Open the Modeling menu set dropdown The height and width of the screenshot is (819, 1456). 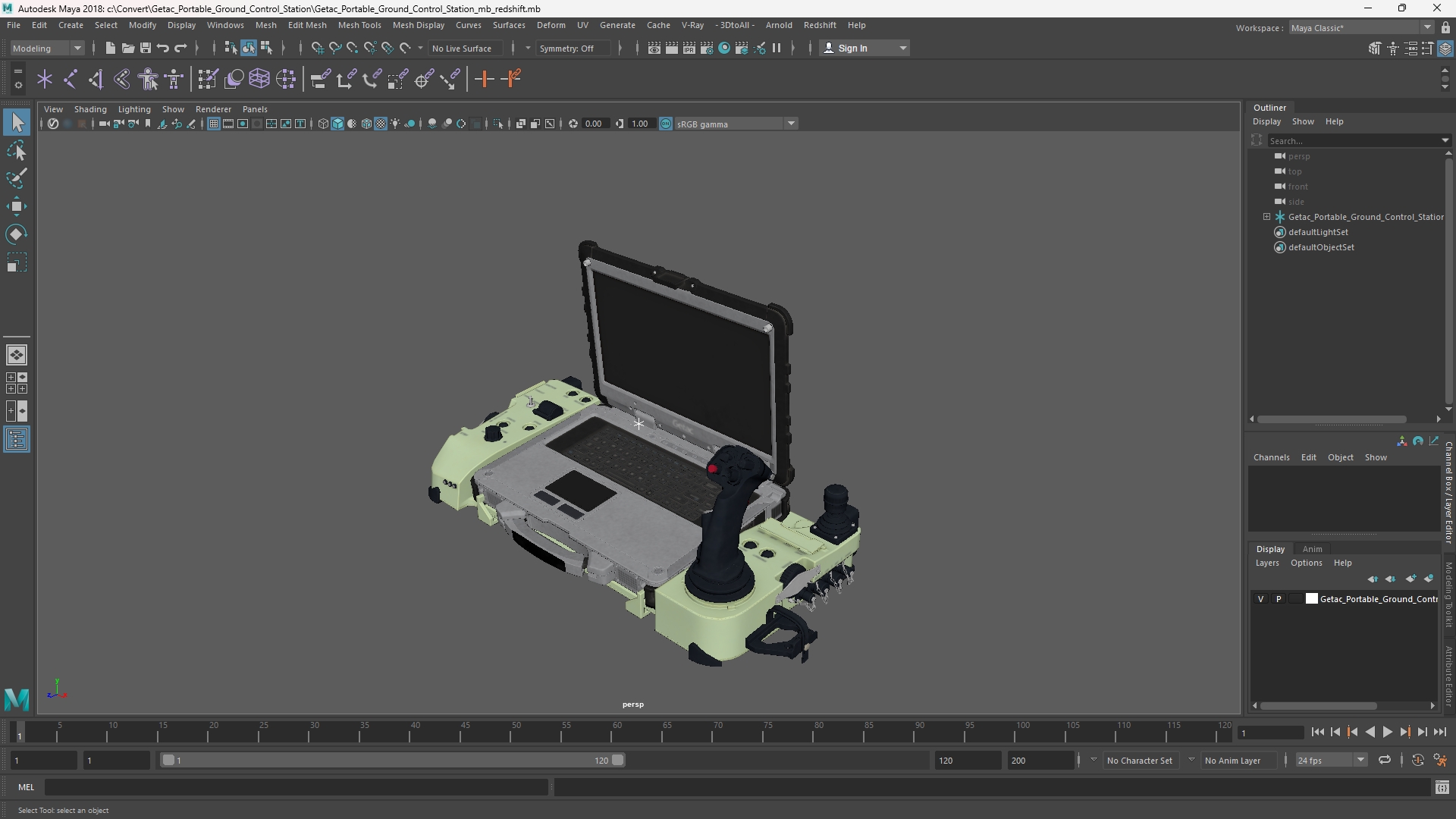click(47, 48)
